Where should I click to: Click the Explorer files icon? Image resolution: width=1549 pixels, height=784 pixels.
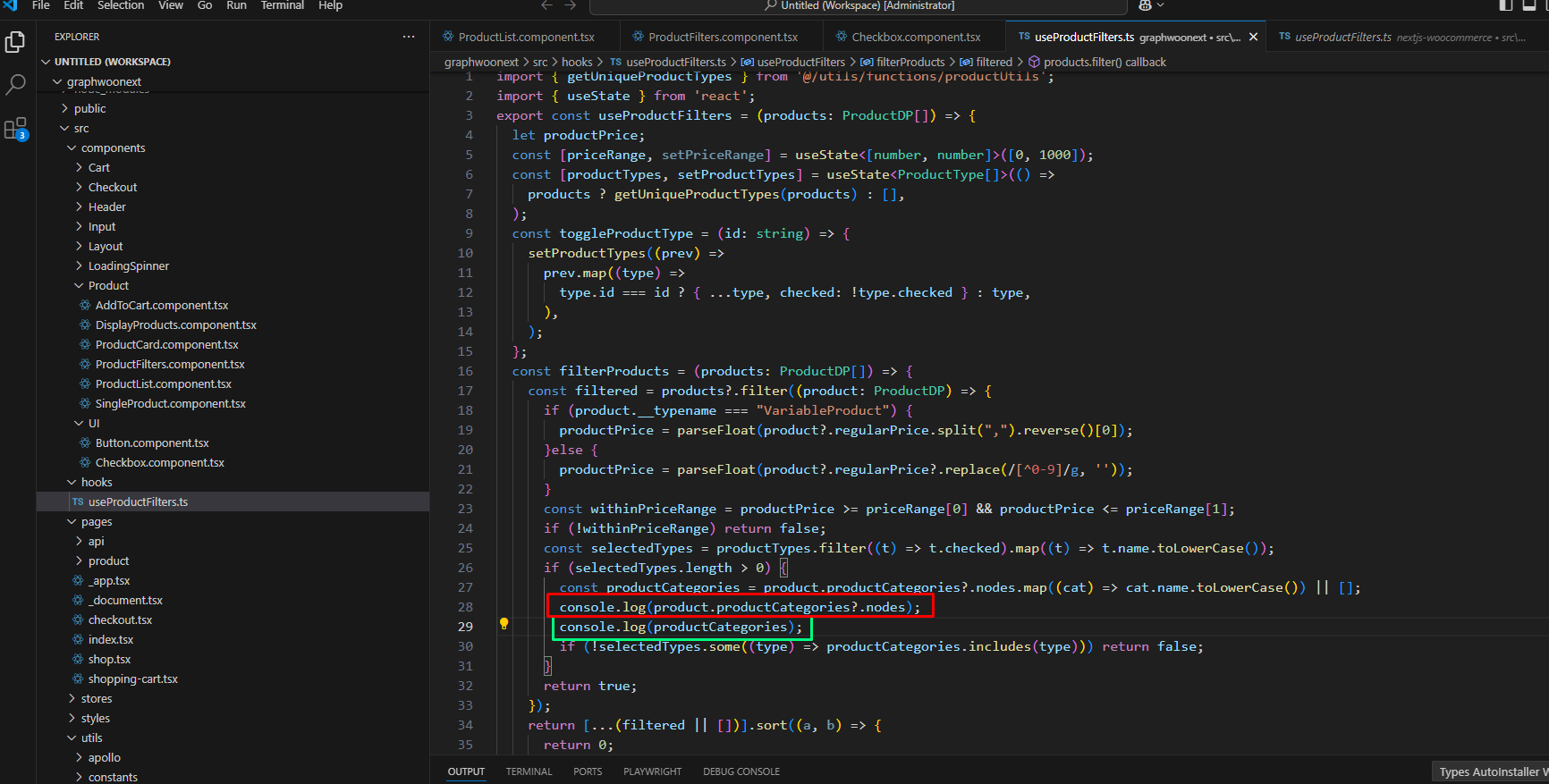coord(15,42)
